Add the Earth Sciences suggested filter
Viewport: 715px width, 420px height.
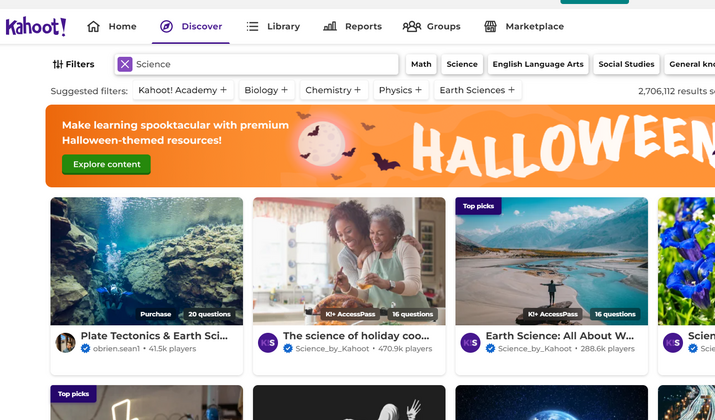click(x=477, y=90)
